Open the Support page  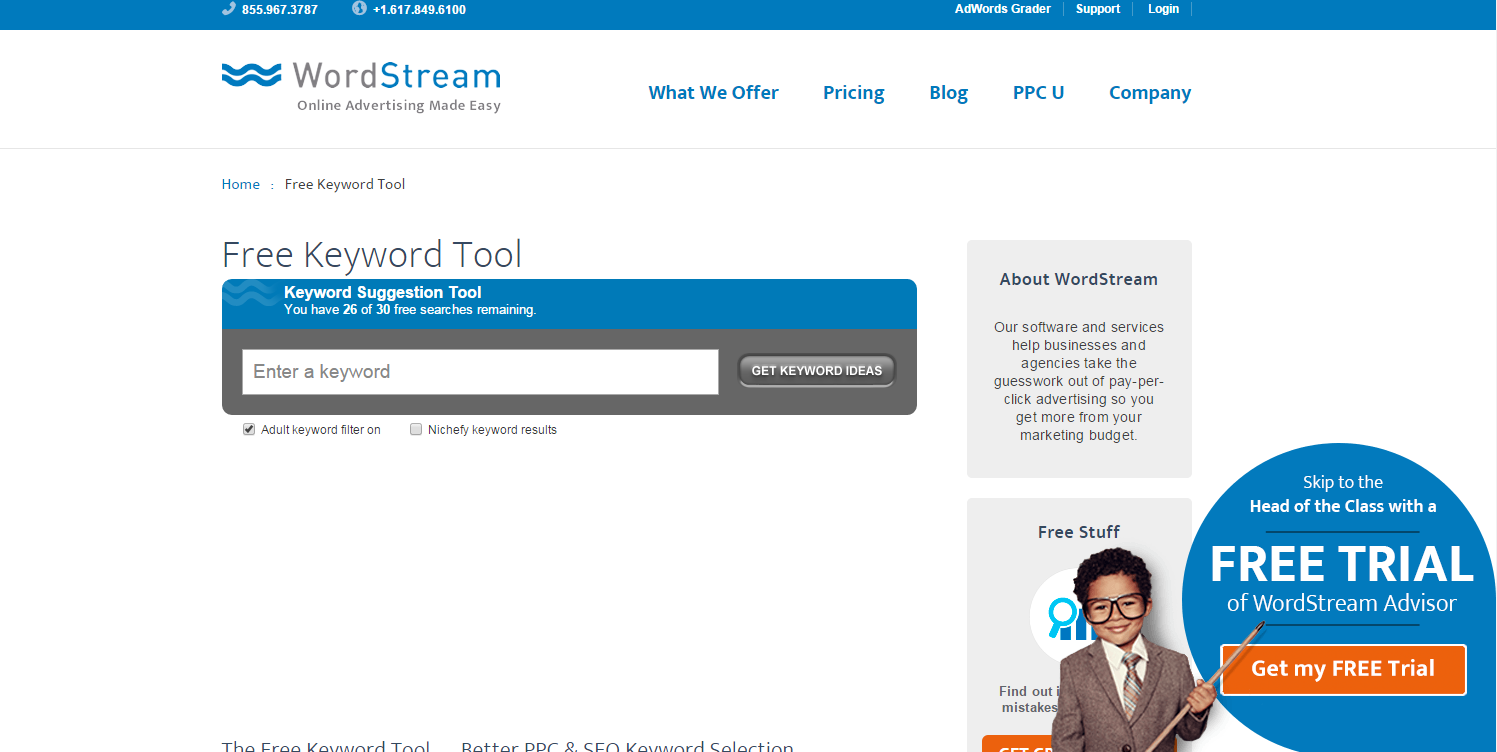[x=1097, y=9]
